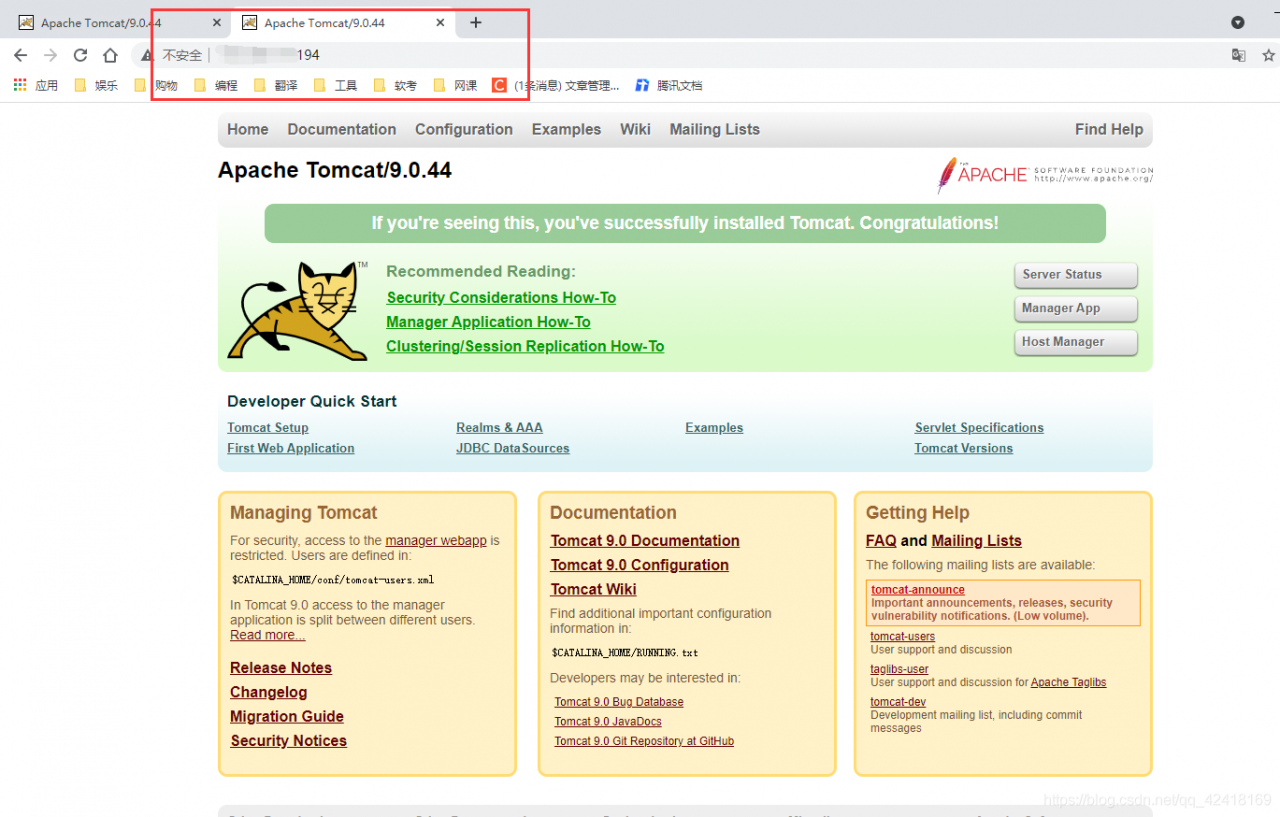Click Home in the Tomcat navigation bar
The height and width of the screenshot is (817, 1280).
(x=248, y=129)
